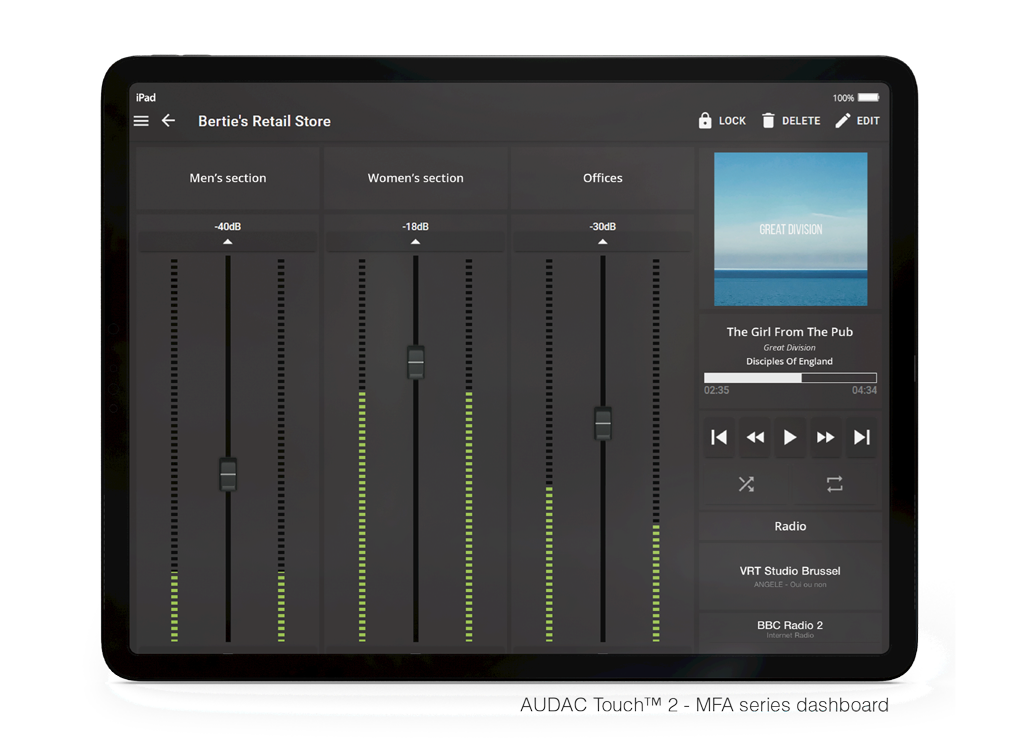The width and height of the screenshot is (1024, 750).
Task: Choose BBC Radio 2 station
Action: click(790, 628)
